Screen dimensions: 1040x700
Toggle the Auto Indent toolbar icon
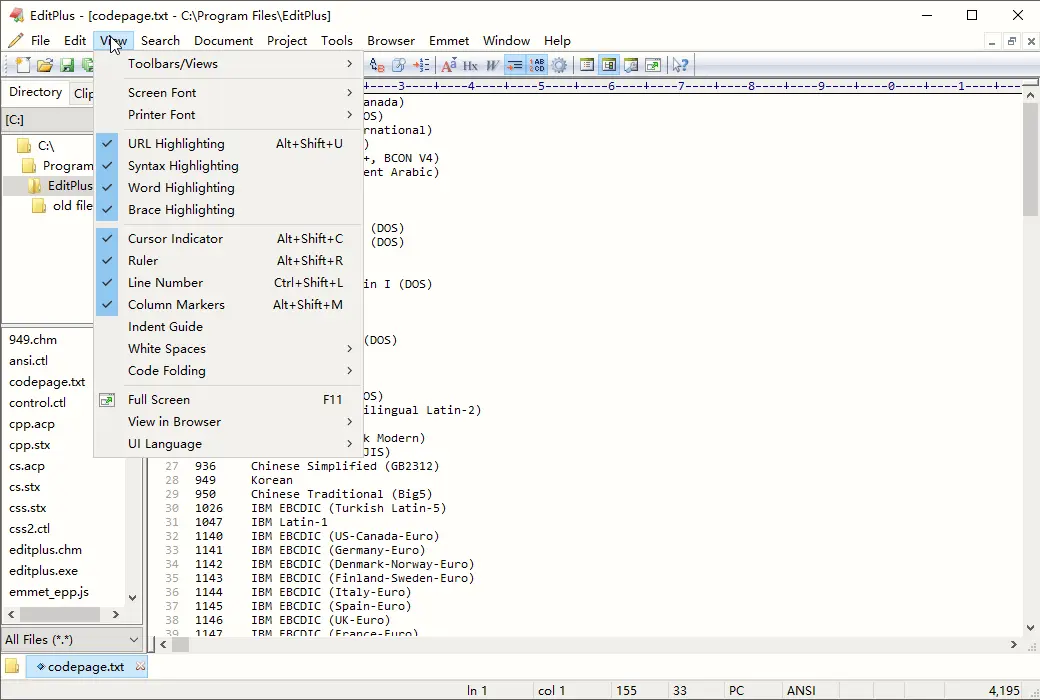pos(514,65)
